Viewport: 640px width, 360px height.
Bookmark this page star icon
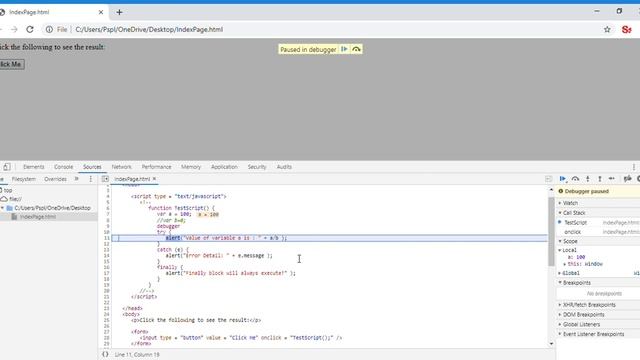tap(607, 29)
